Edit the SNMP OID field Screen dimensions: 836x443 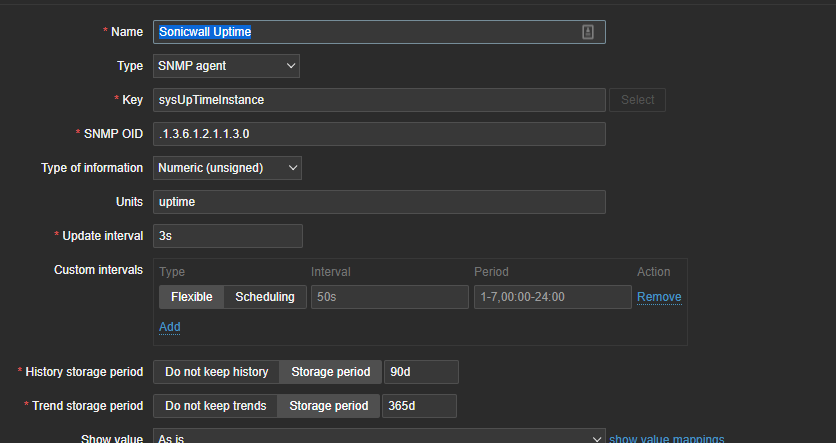coord(379,134)
